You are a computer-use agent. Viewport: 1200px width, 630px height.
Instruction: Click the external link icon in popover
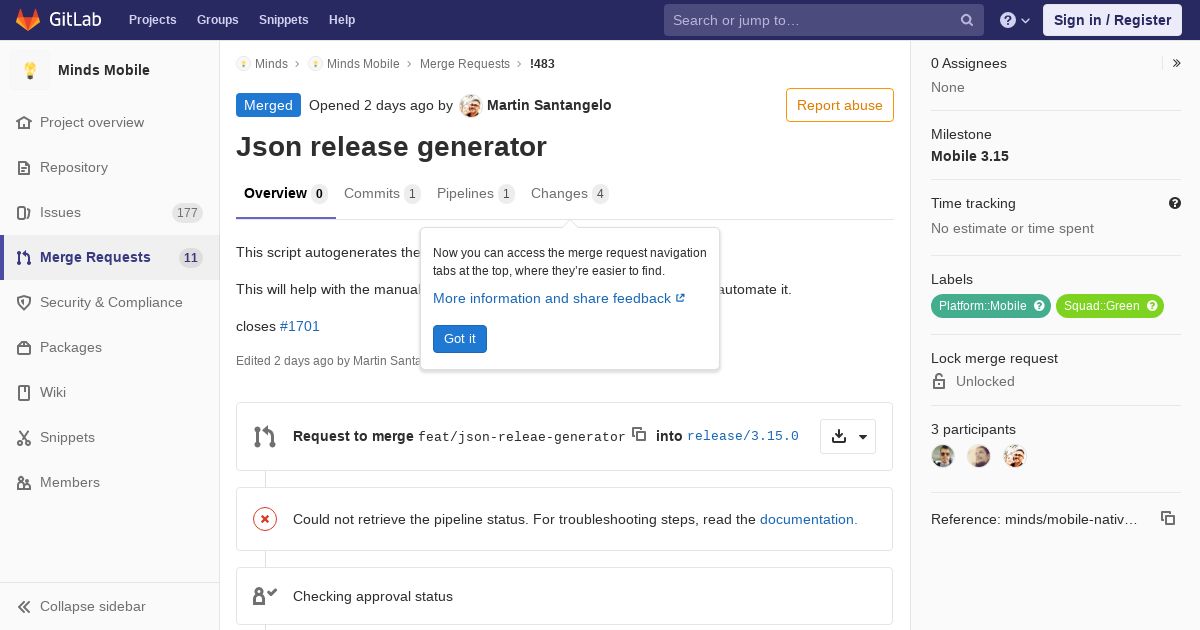[x=680, y=298]
